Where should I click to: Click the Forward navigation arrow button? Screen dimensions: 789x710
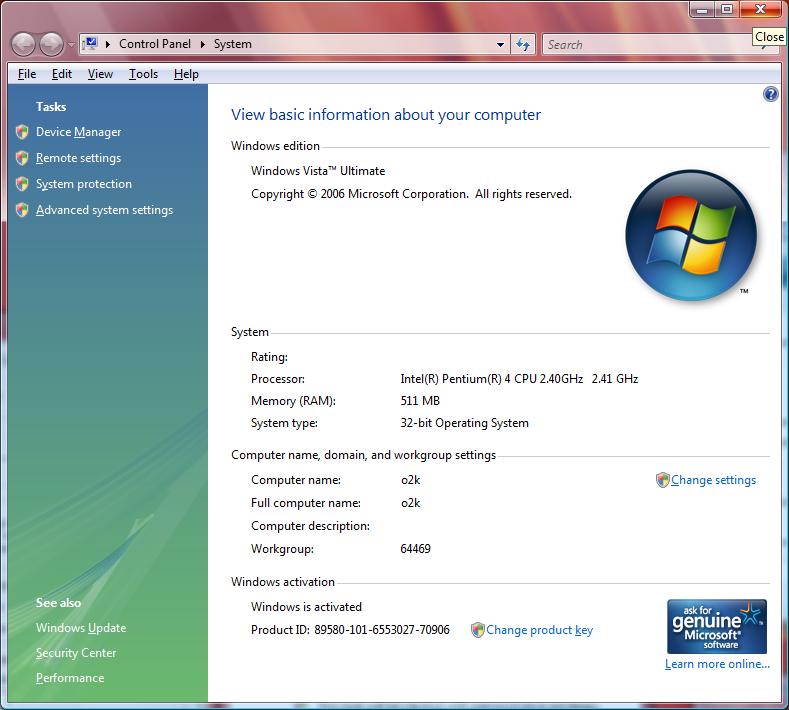(x=51, y=44)
